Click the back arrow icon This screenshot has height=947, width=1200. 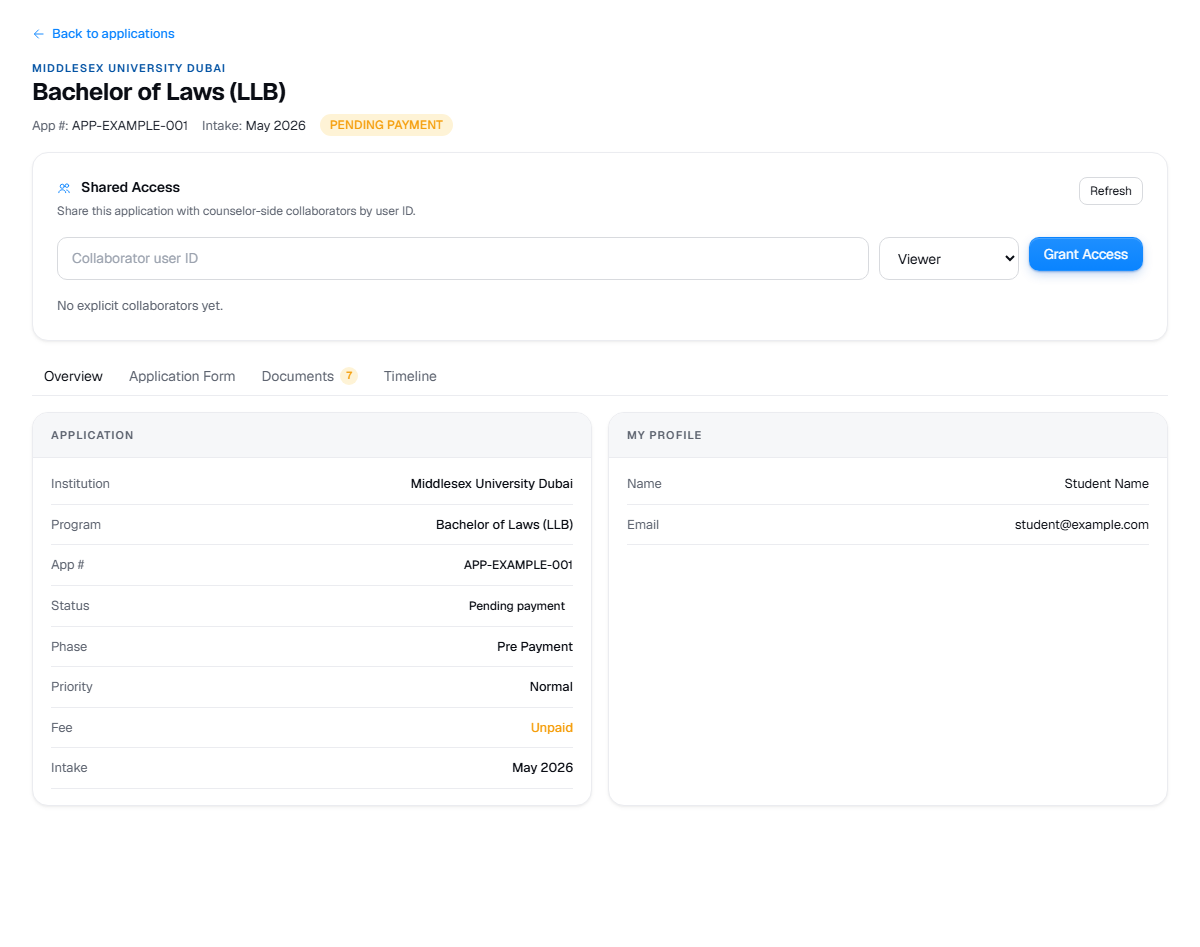39,34
